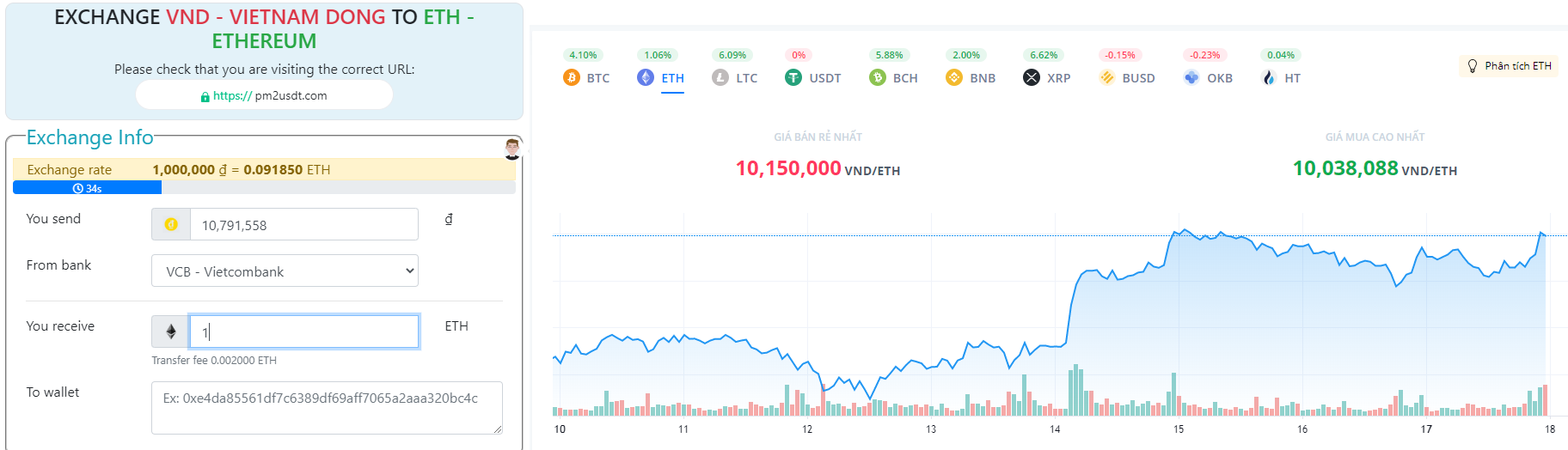Click the support agent avatar icon
The width and height of the screenshot is (1568, 450).
[512, 148]
